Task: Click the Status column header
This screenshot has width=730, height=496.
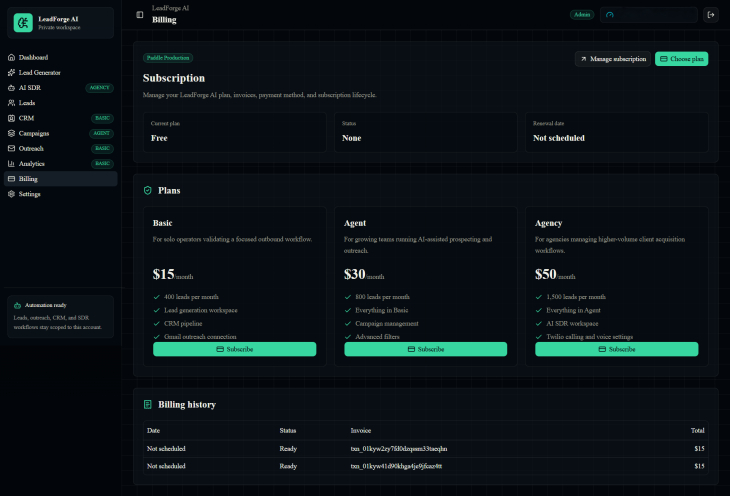Action: point(288,431)
